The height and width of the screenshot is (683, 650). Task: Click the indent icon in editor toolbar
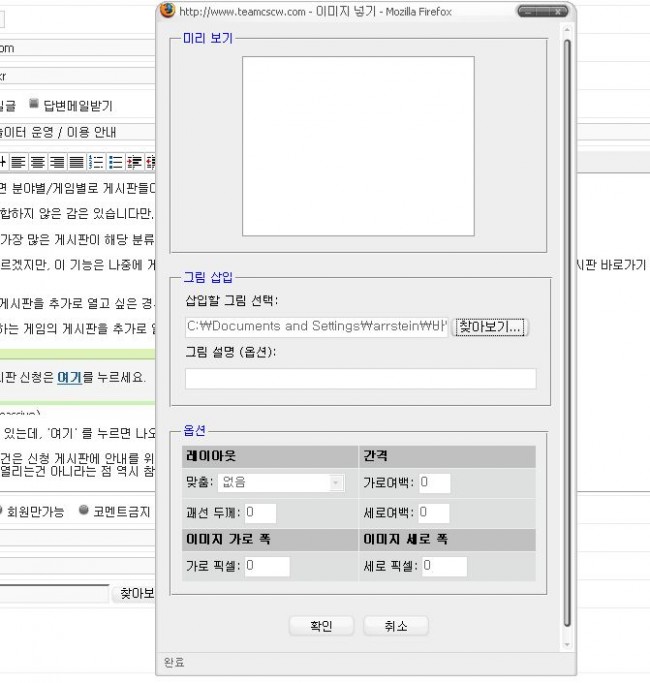[x=135, y=162]
